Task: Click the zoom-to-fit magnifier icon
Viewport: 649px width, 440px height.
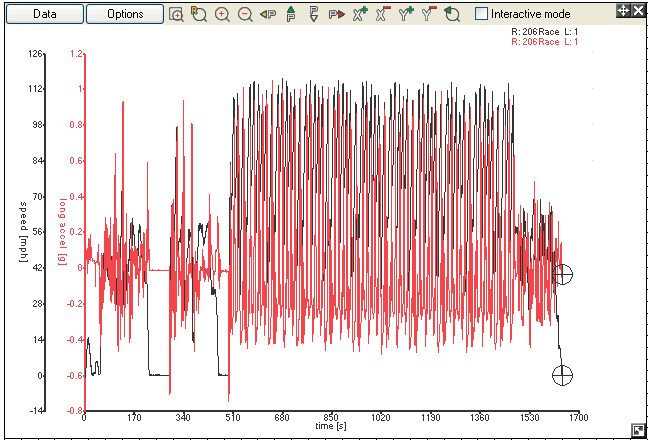Action: click(177, 14)
